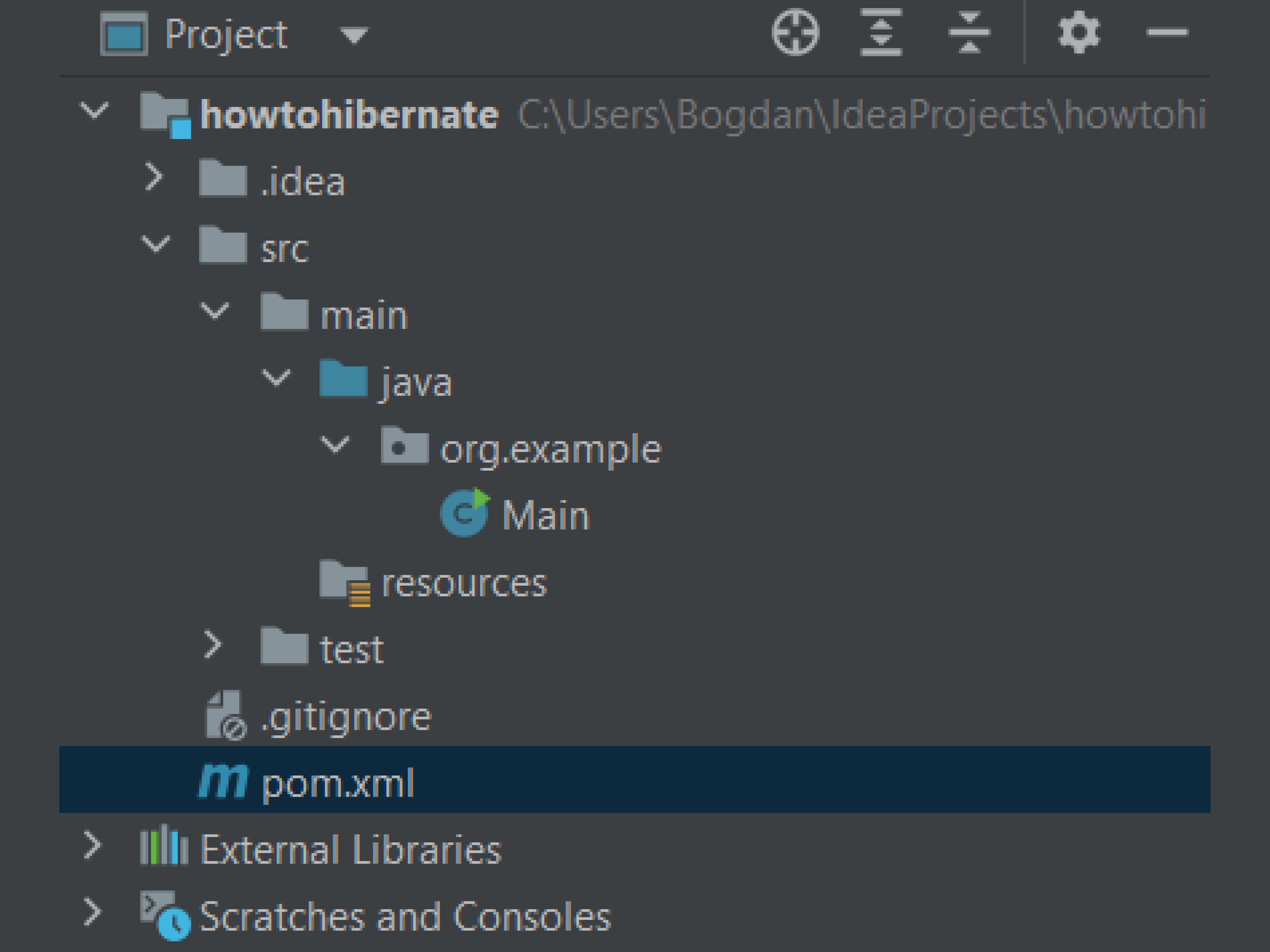Click the Collapse All toolbar icon
This screenshot has width=1270, height=952.
point(969,33)
